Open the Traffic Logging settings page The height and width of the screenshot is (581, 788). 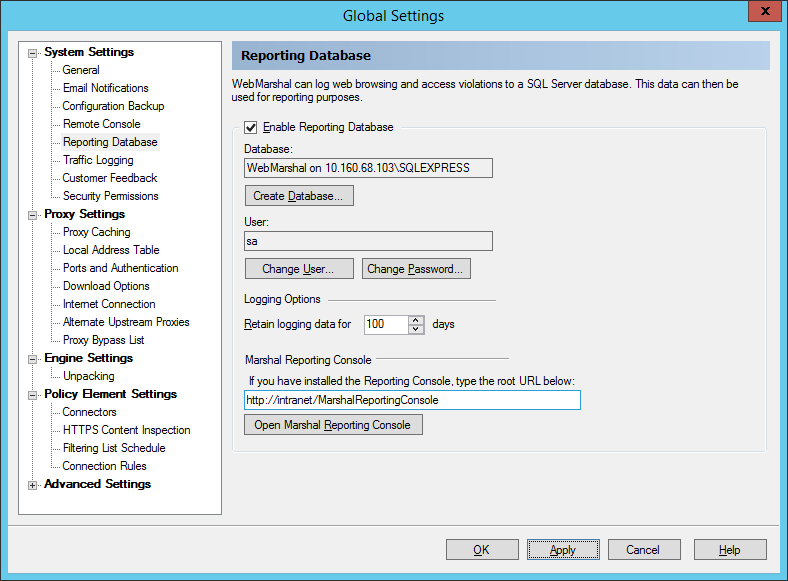pyautogui.click(x=97, y=160)
